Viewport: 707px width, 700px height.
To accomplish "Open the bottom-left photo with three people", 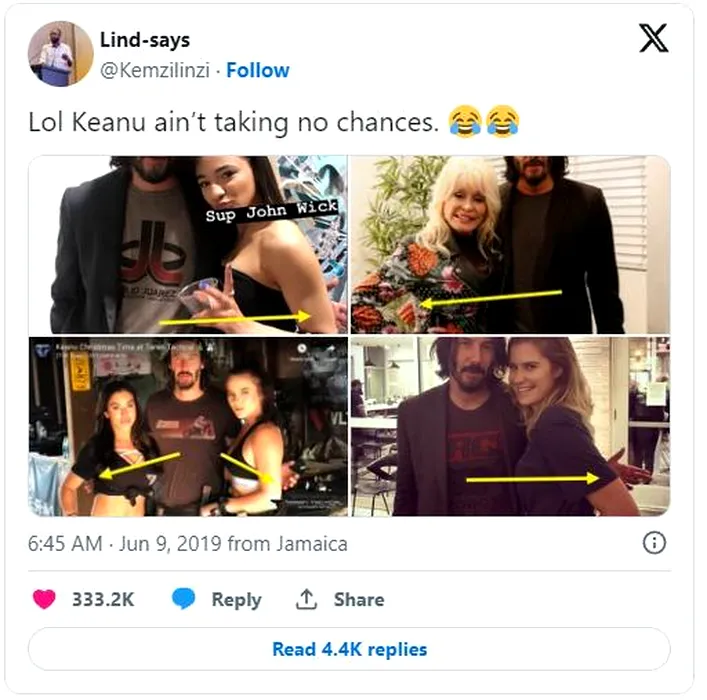I will 188,426.
